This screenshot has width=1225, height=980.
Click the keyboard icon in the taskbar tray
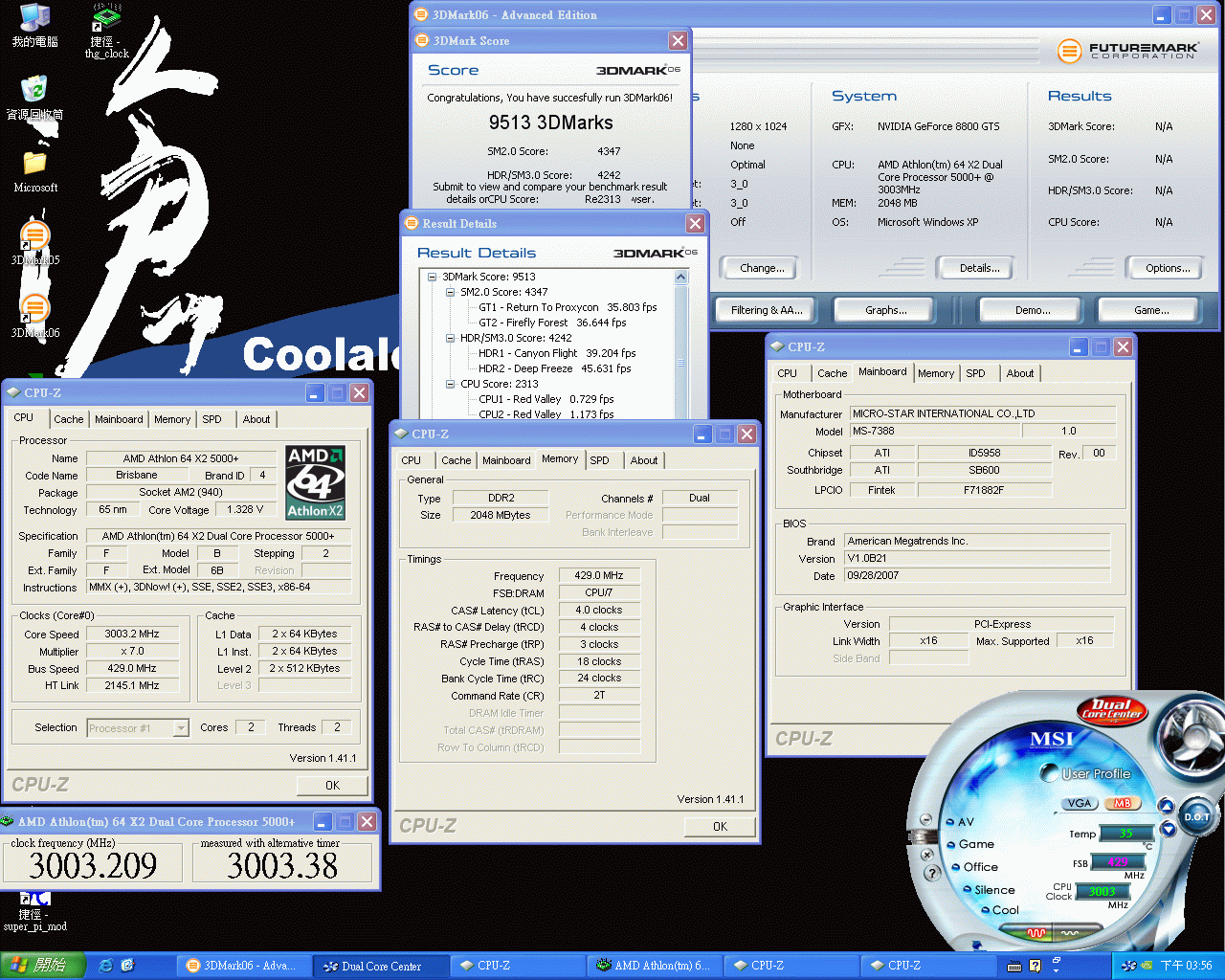(x=1014, y=966)
